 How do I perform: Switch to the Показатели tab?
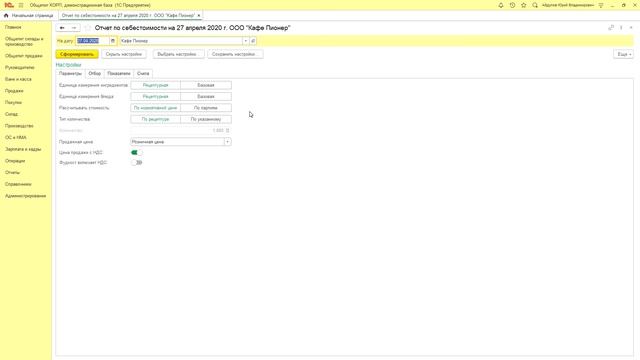119,73
